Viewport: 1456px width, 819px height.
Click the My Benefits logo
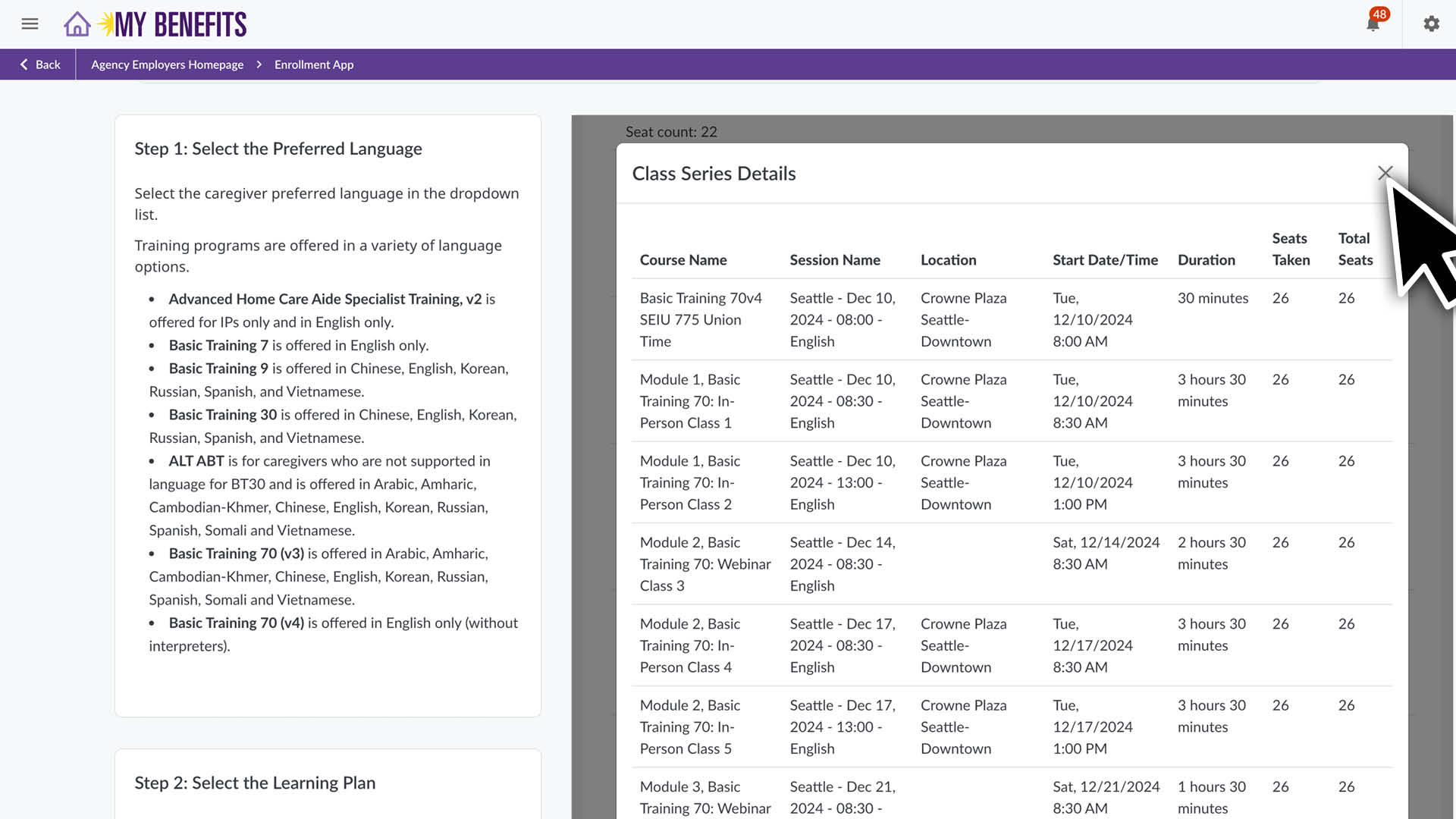pos(180,24)
